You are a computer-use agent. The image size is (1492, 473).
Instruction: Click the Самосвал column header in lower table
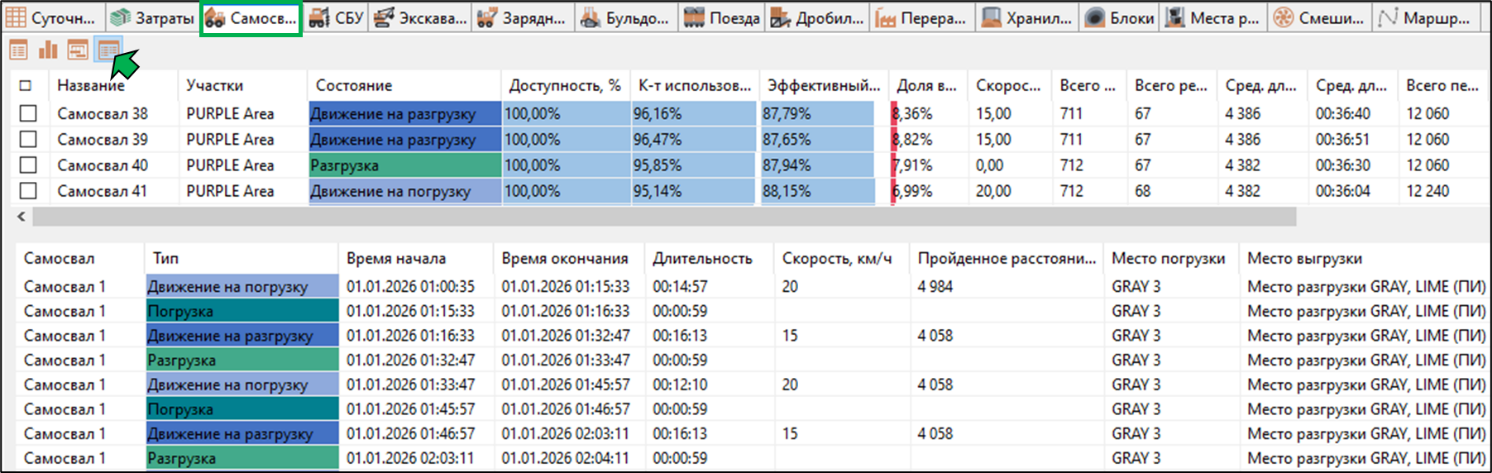[80, 258]
